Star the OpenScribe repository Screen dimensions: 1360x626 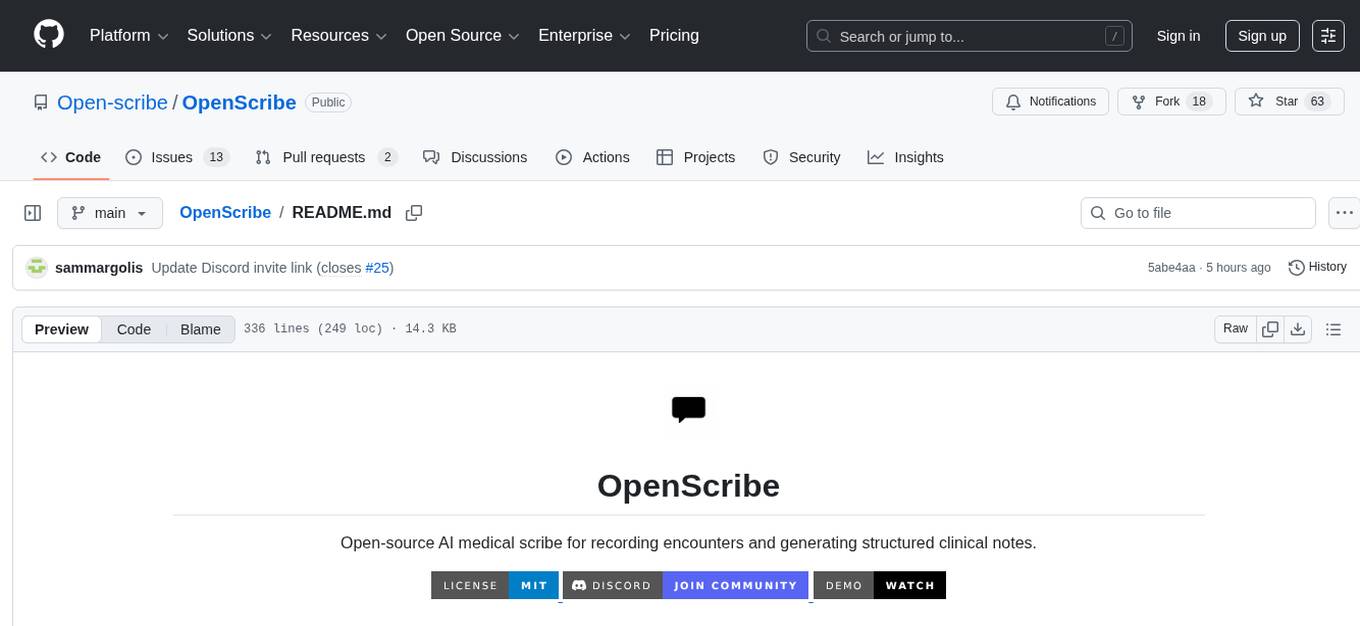(1288, 101)
